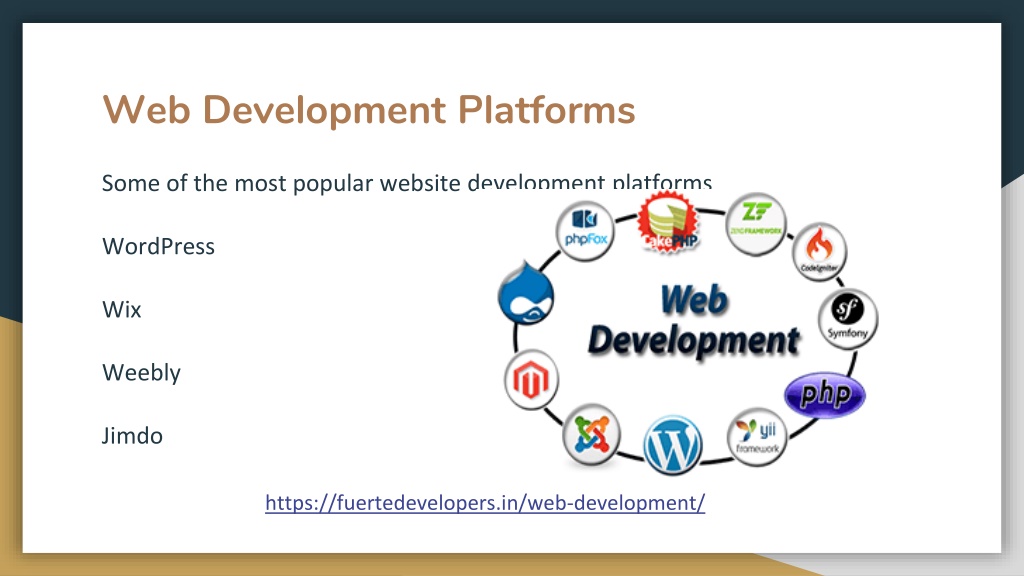Click the Joomla logo icon
This screenshot has height=576, width=1024.
591,434
